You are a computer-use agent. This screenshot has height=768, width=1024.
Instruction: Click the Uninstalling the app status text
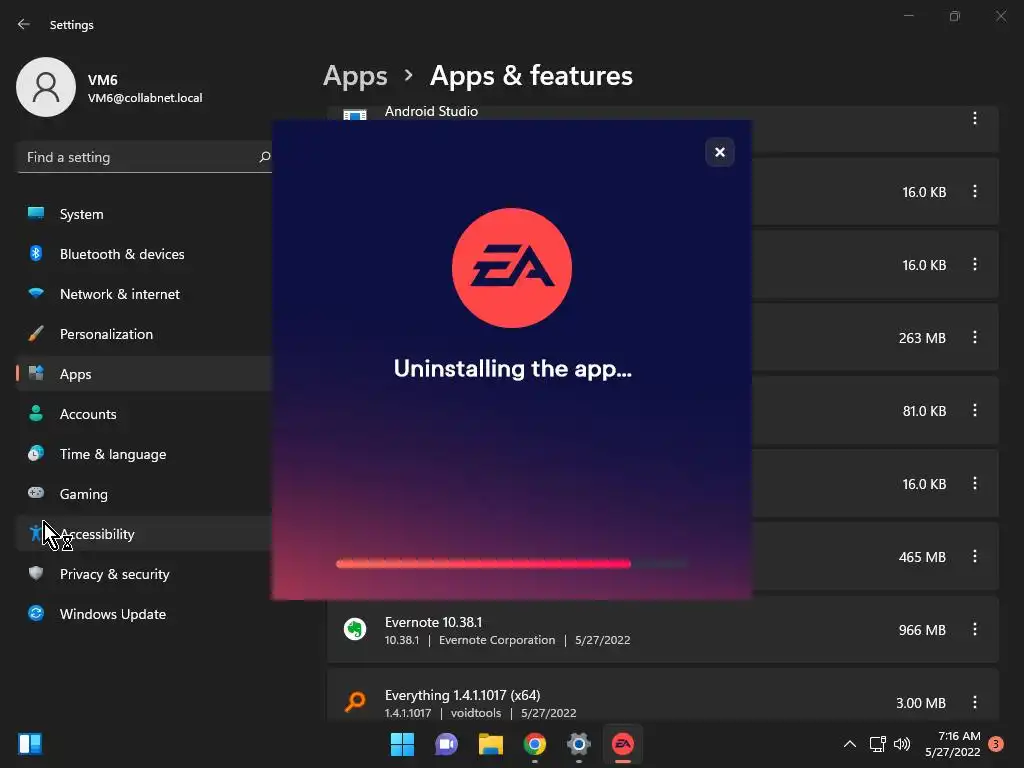click(513, 369)
